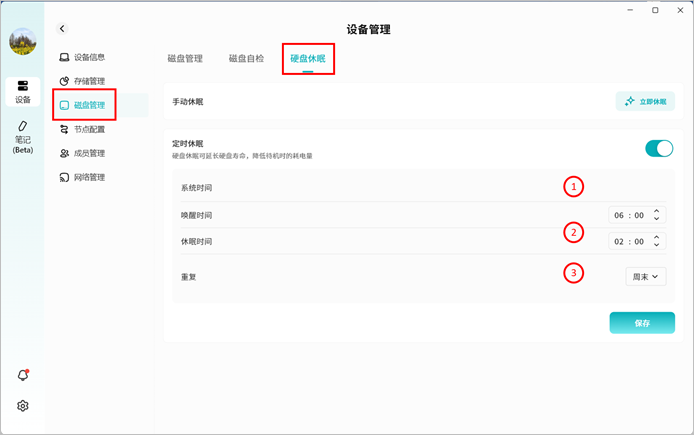Open notifications bell icon

pos(23,375)
